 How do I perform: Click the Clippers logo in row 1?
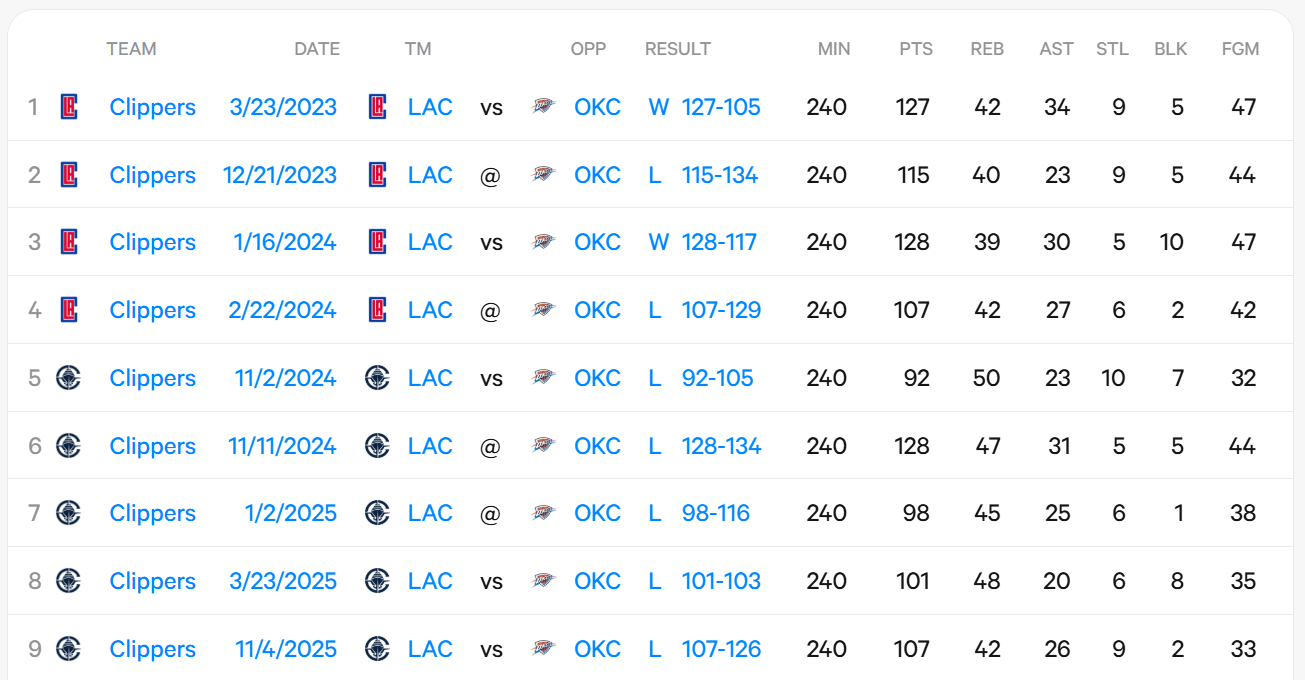point(69,107)
